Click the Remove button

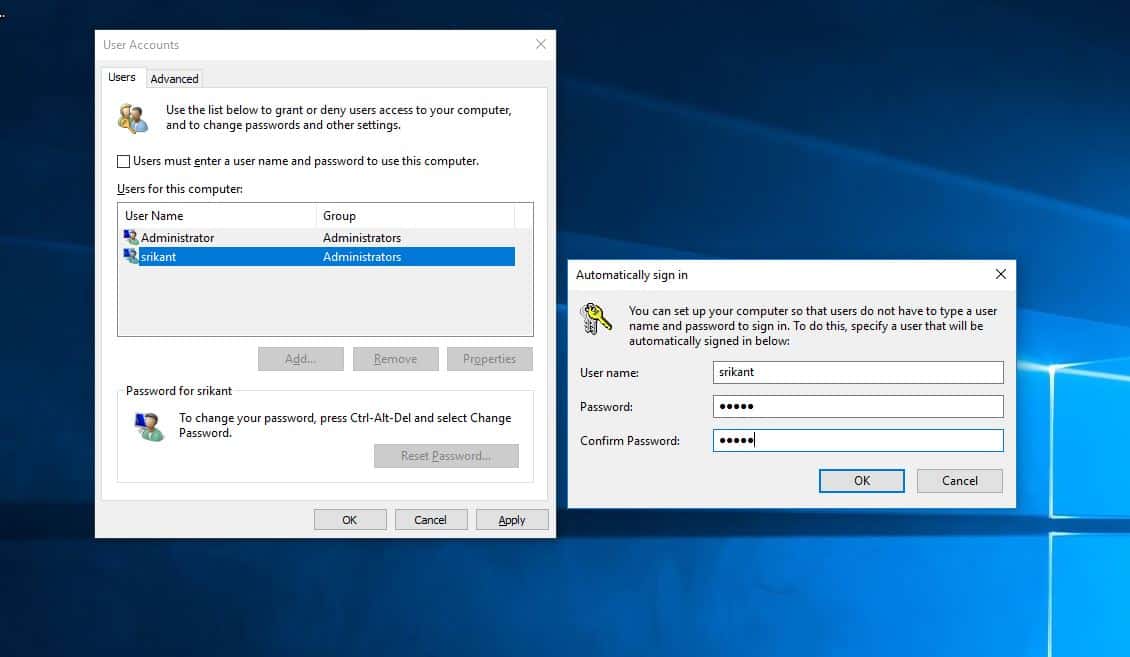(x=396, y=359)
